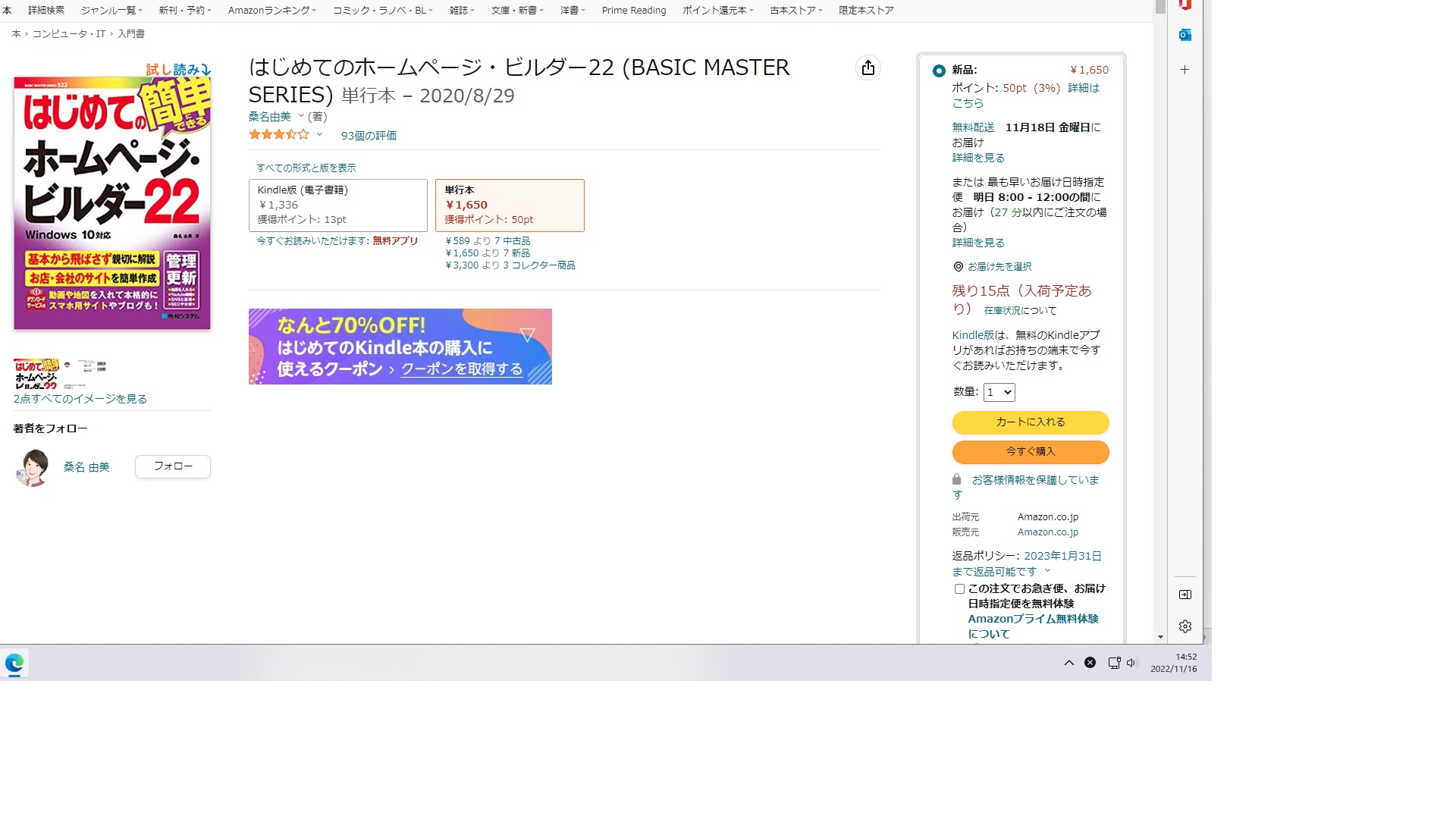Open the 洋書 menu
Image resolution: width=1456 pixels, height=819 pixels.
573,11
